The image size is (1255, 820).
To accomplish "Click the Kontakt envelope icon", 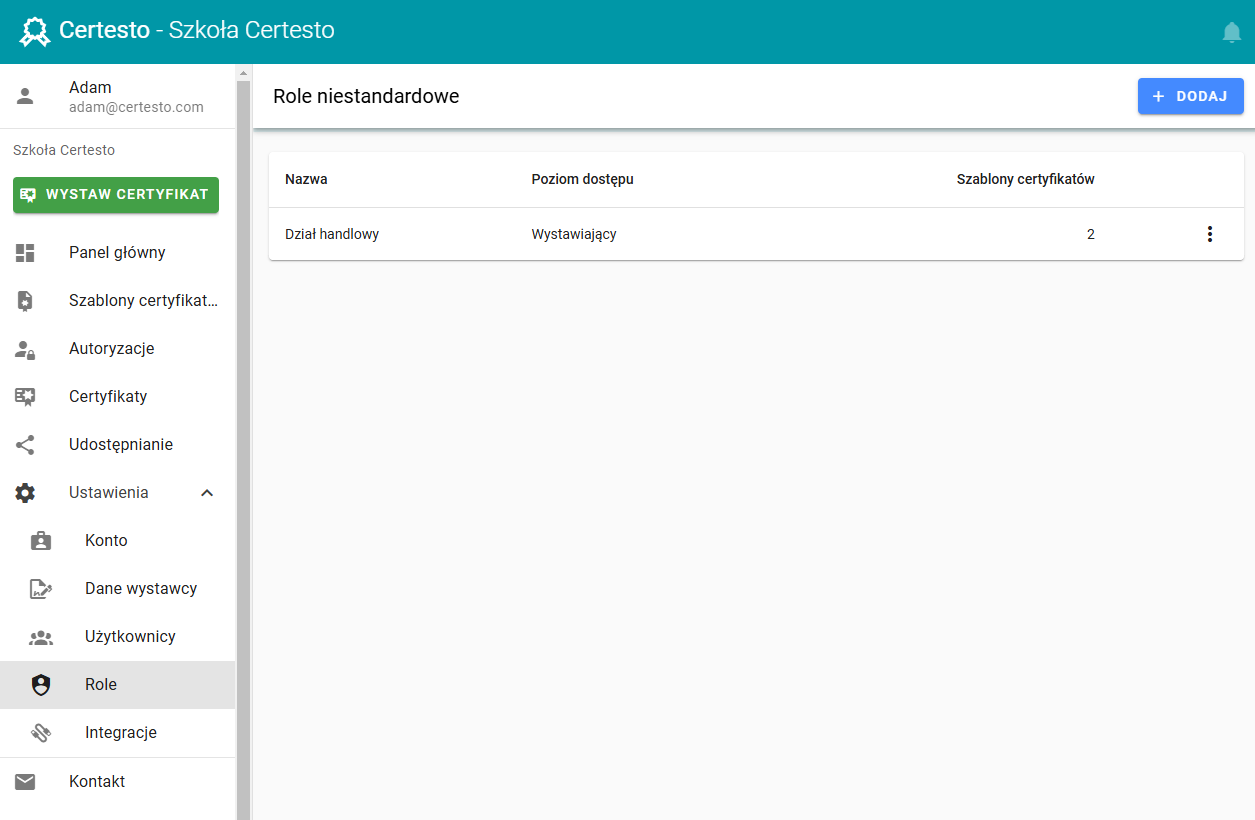I will click(25, 782).
